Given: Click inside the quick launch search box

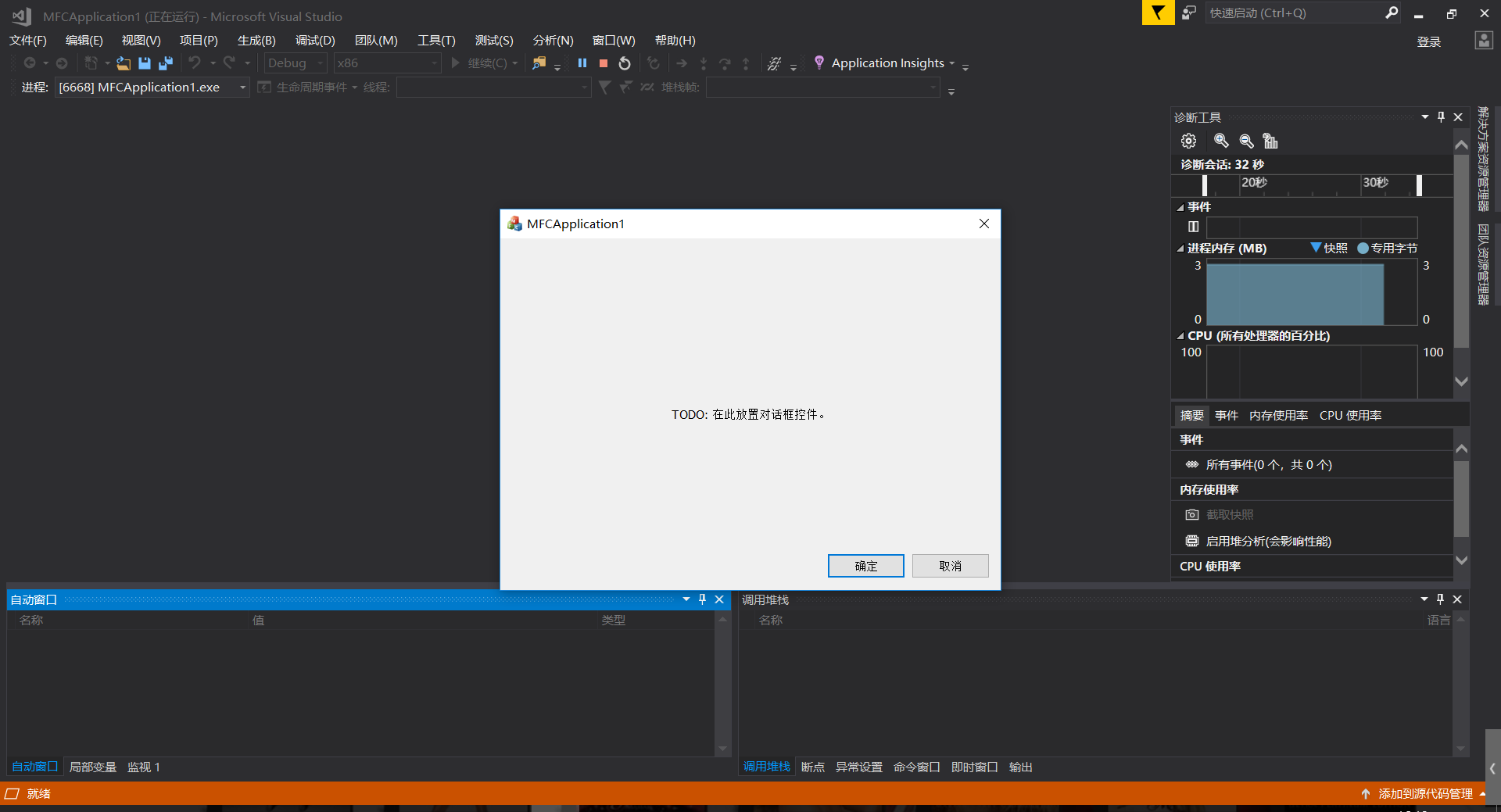Looking at the screenshot, I should click(1294, 13).
